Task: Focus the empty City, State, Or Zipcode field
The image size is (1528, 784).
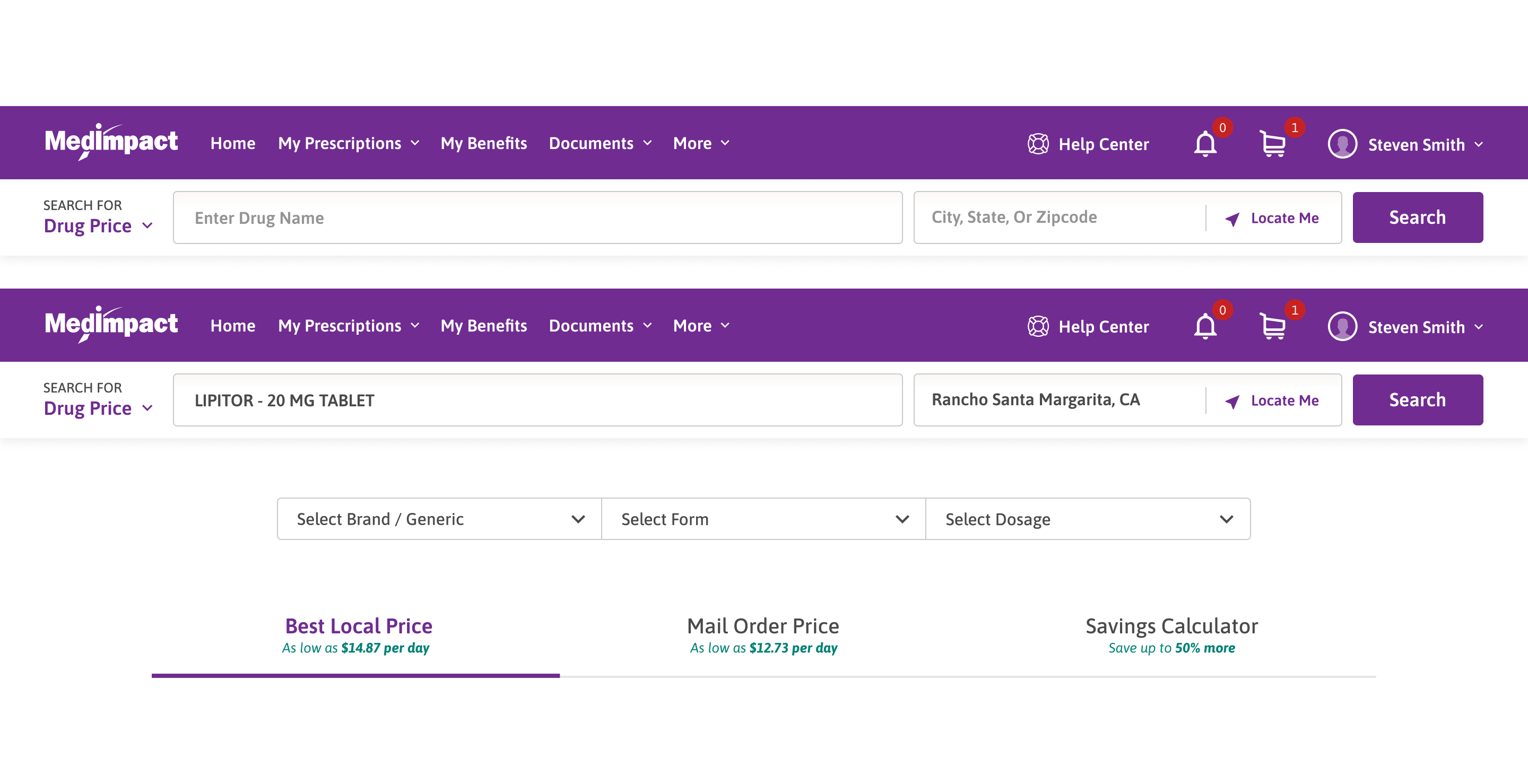Action: [1060, 217]
